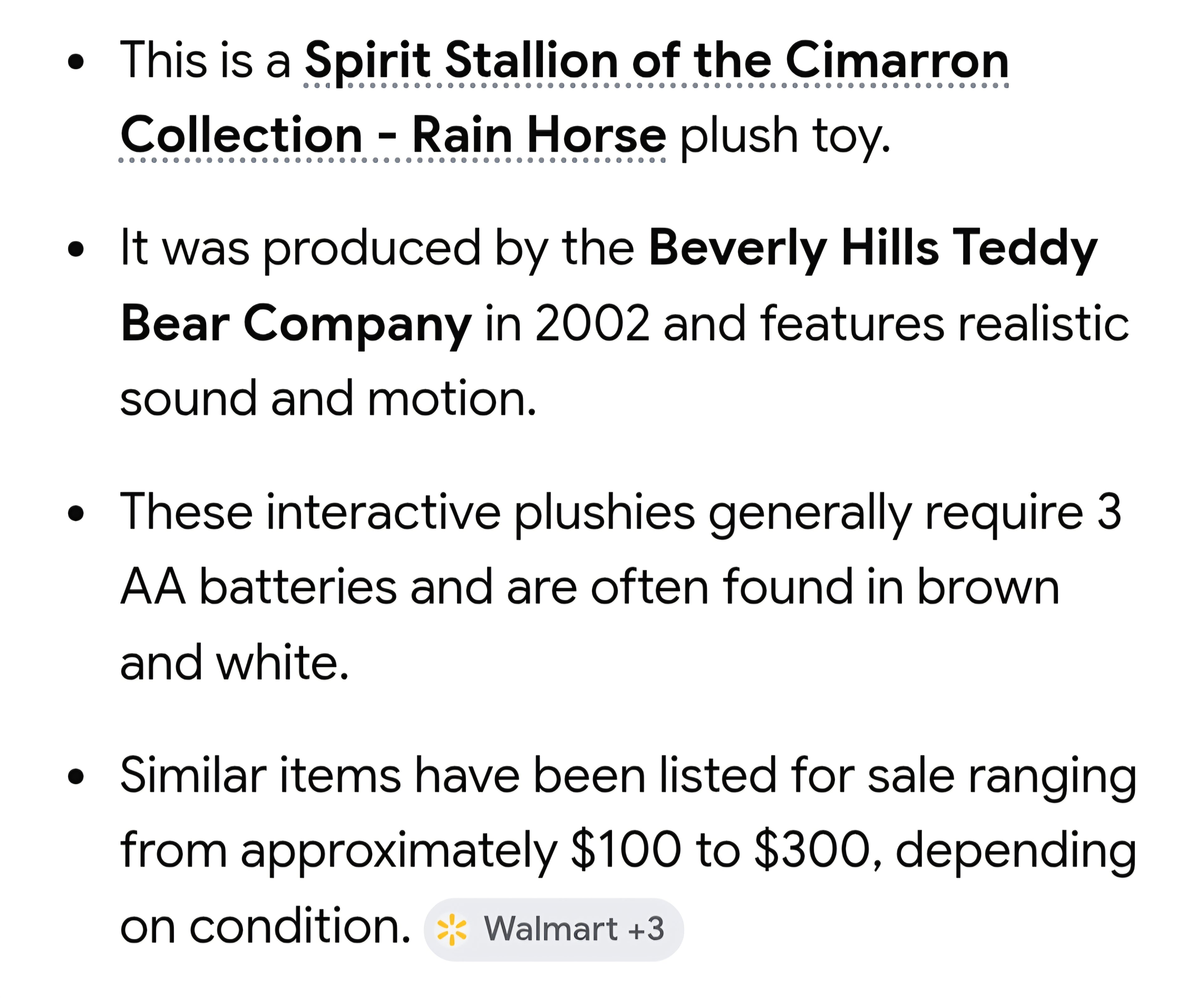Click the bold Bear Company text
1204x998 pixels.
[296, 324]
